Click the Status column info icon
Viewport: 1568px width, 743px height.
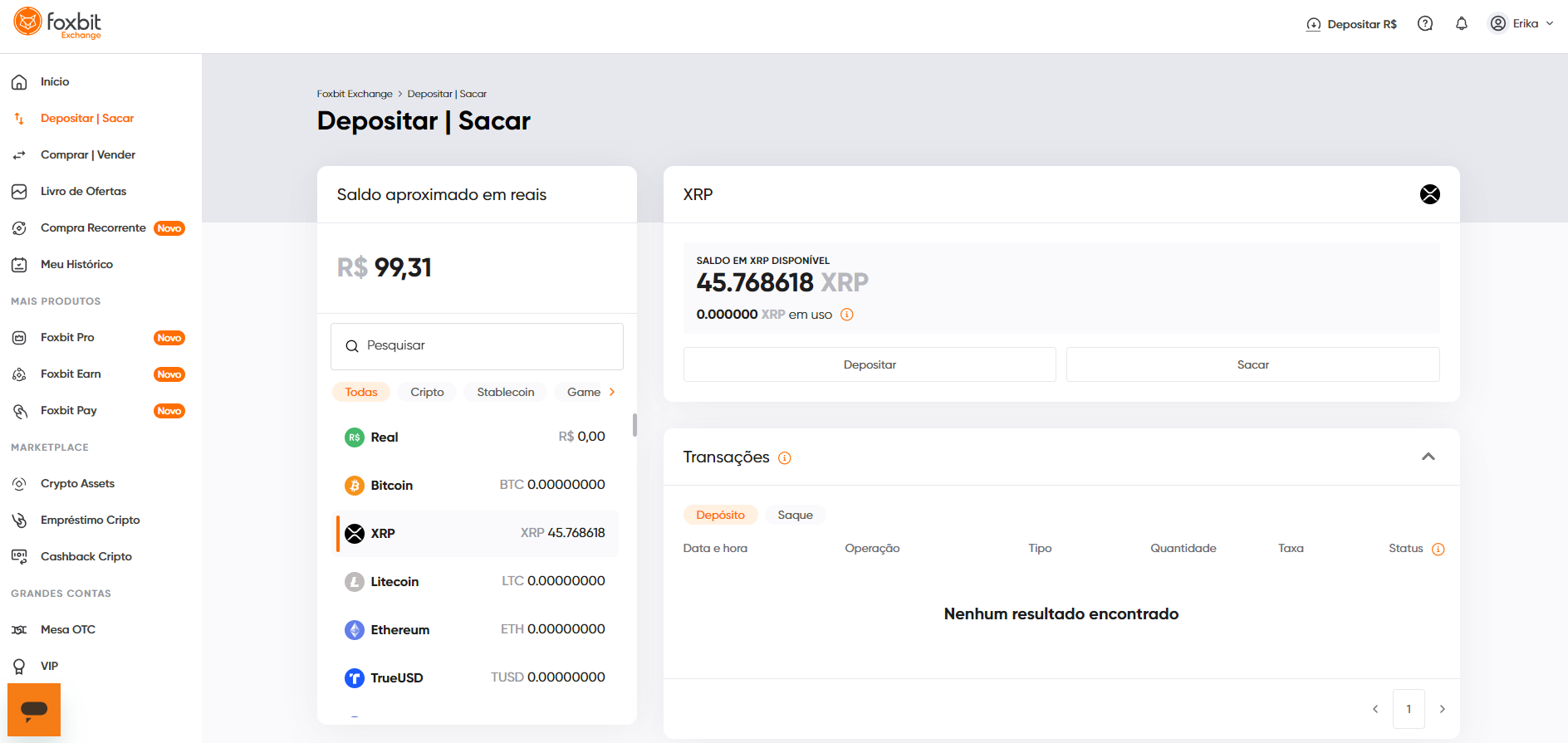pyautogui.click(x=1438, y=549)
